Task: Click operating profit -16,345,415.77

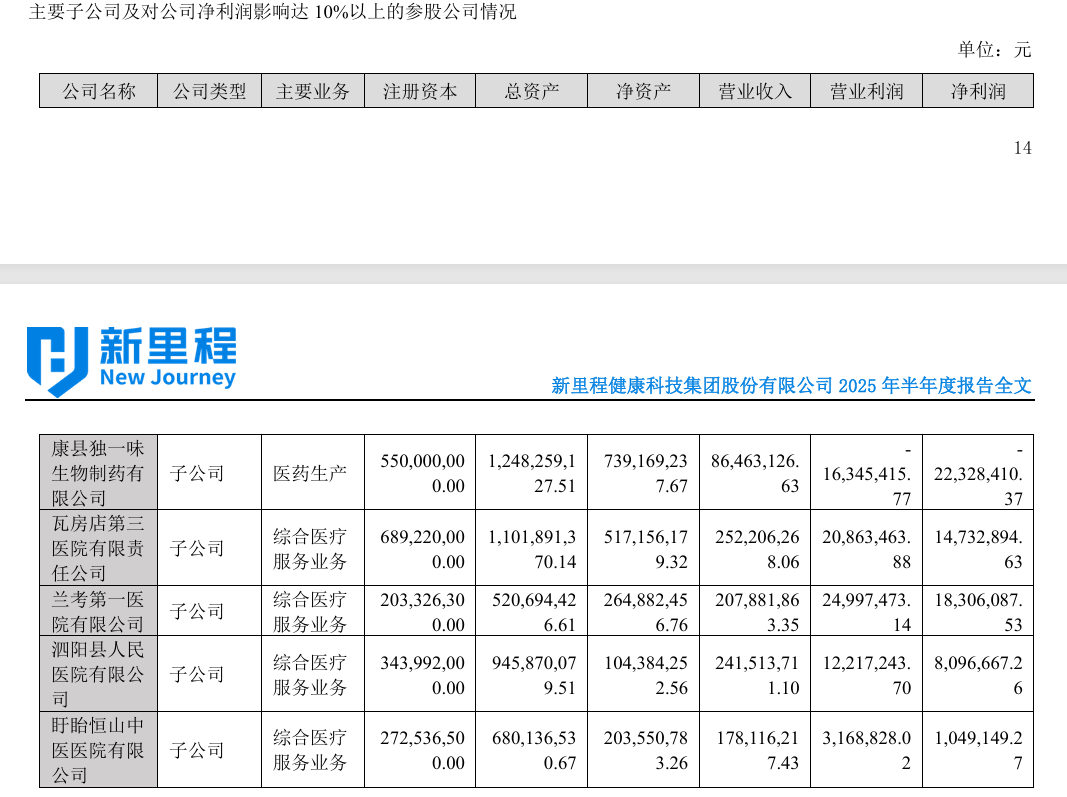Action: point(867,474)
